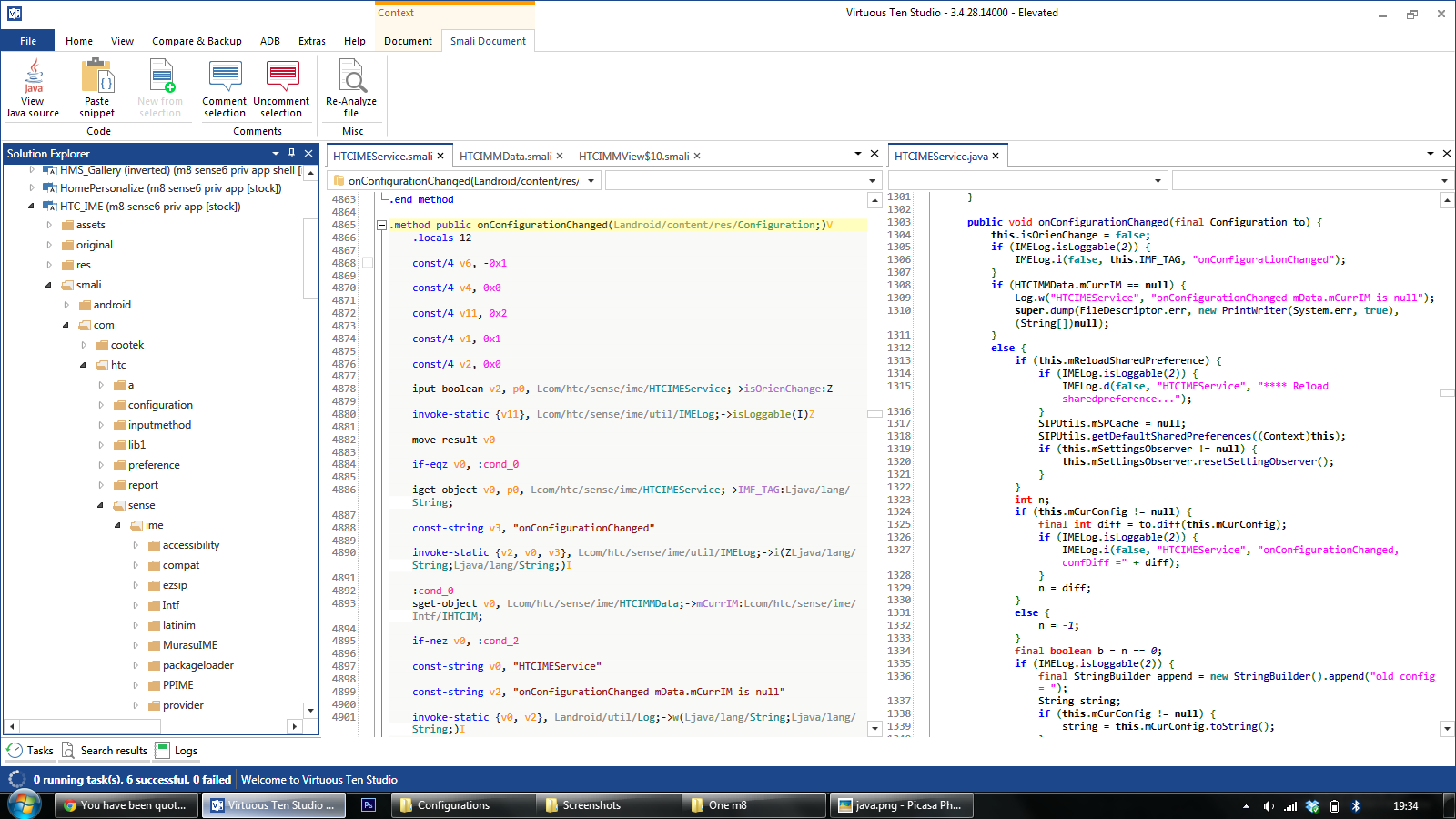Viewport: 1456px width, 819px height.
Task: Select the packageloader folder
Action: (198, 665)
